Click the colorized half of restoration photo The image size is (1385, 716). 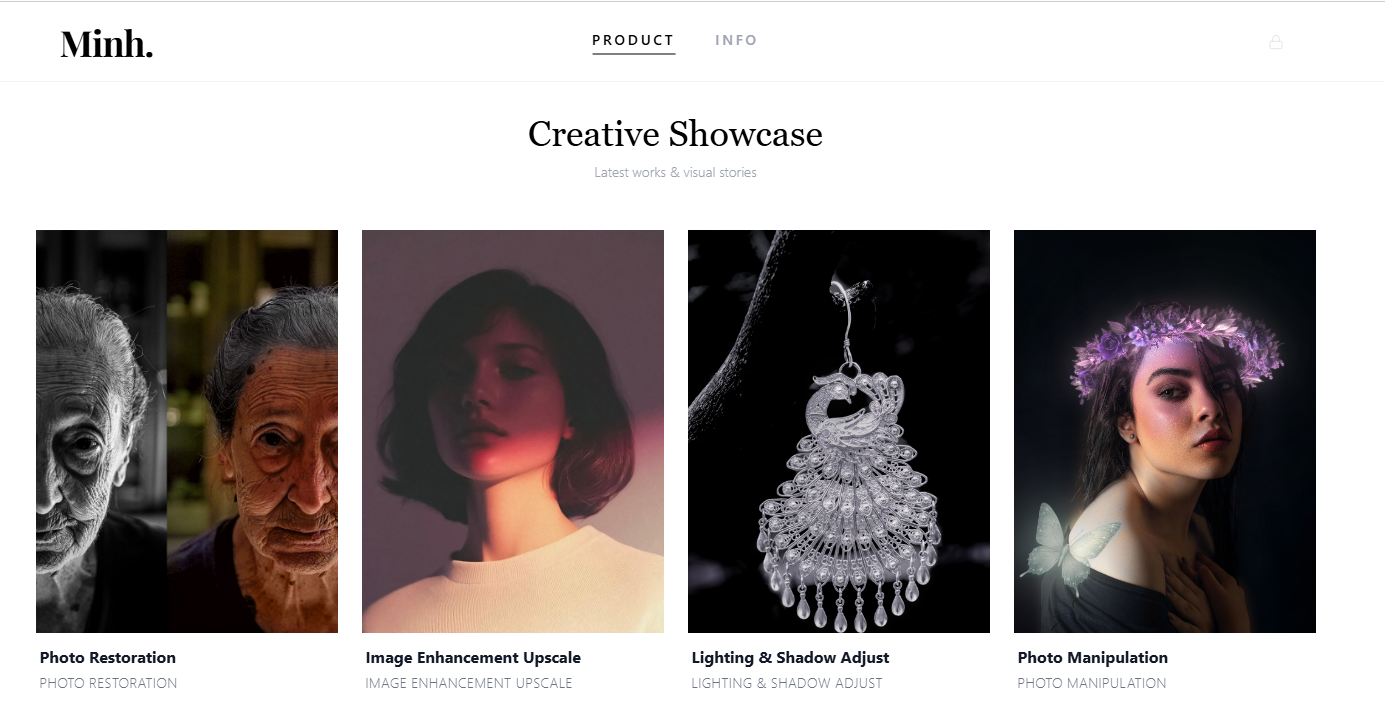click(x=252, y=431)
